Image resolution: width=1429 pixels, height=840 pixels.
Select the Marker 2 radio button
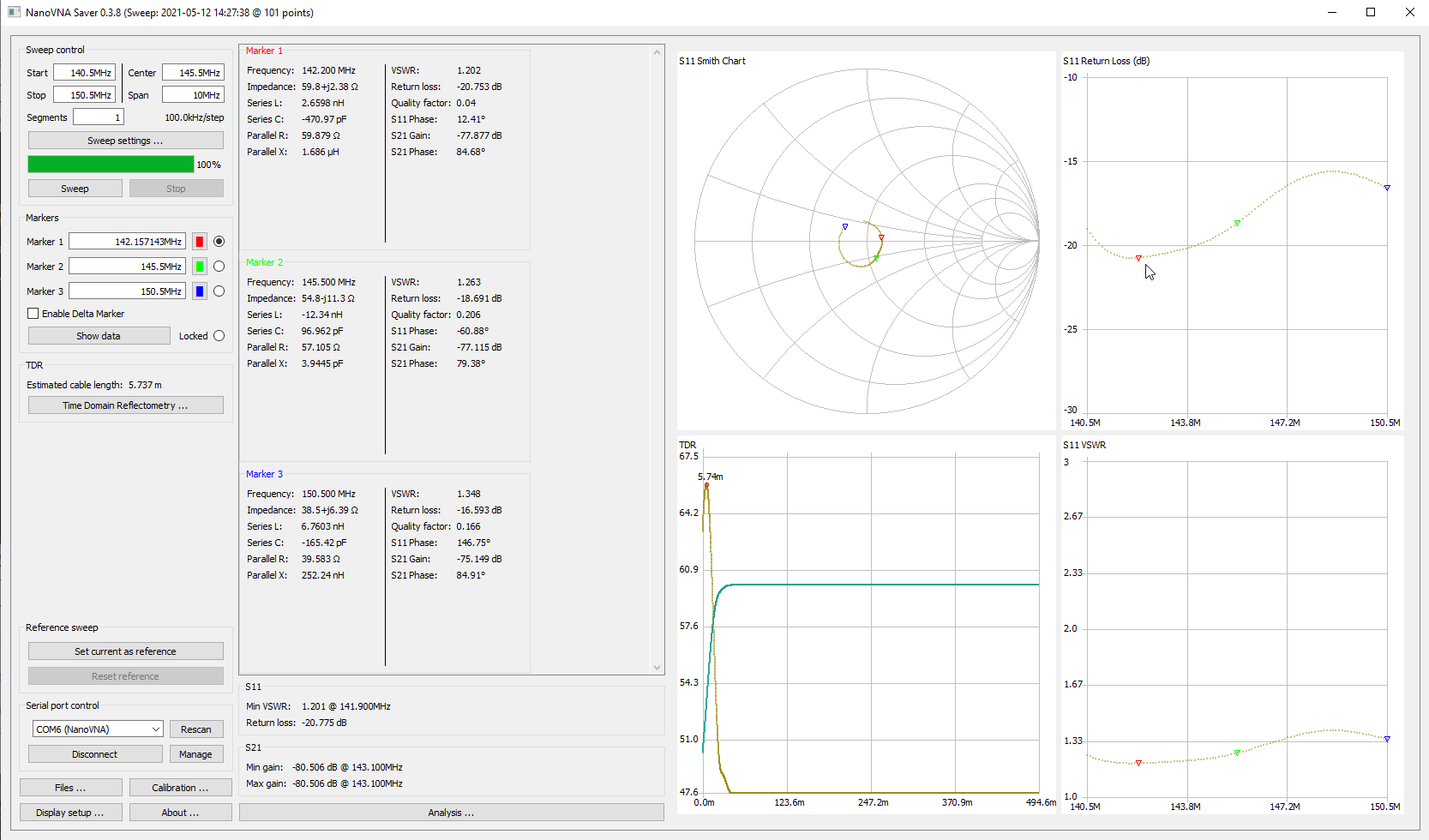tap(219, 267)
